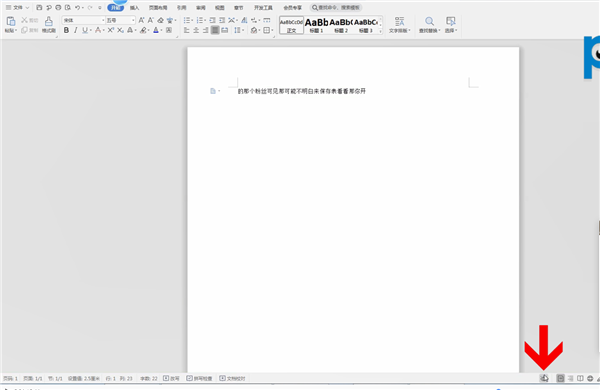600x390 pixels.
Task: Apply strikethrough A icon
Action: pos(98,30)
